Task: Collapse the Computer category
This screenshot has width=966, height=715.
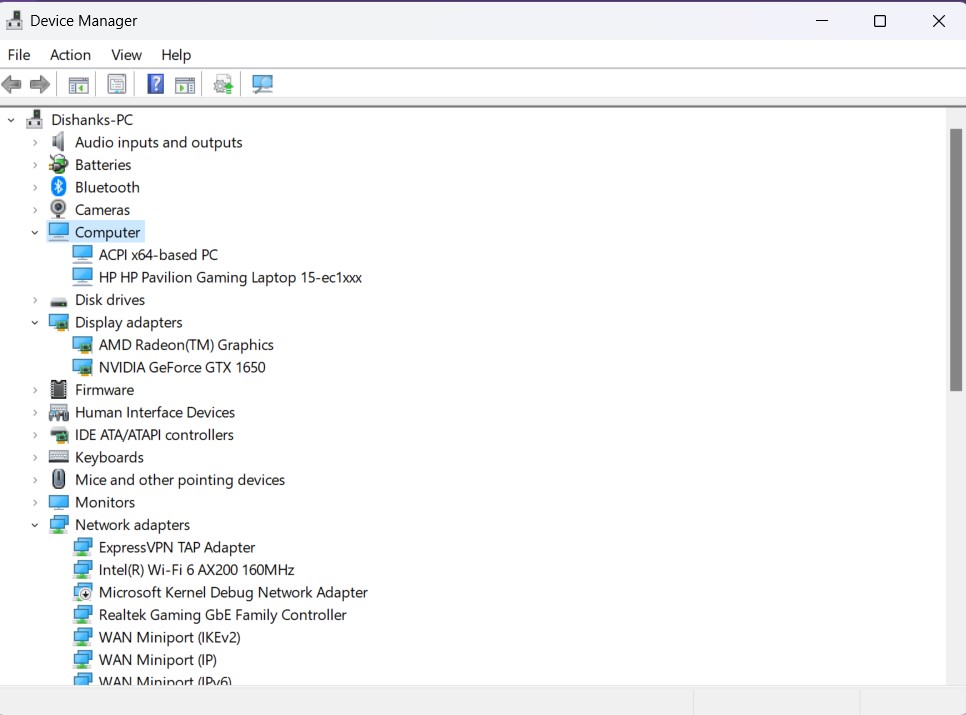Action: (33, 231)
